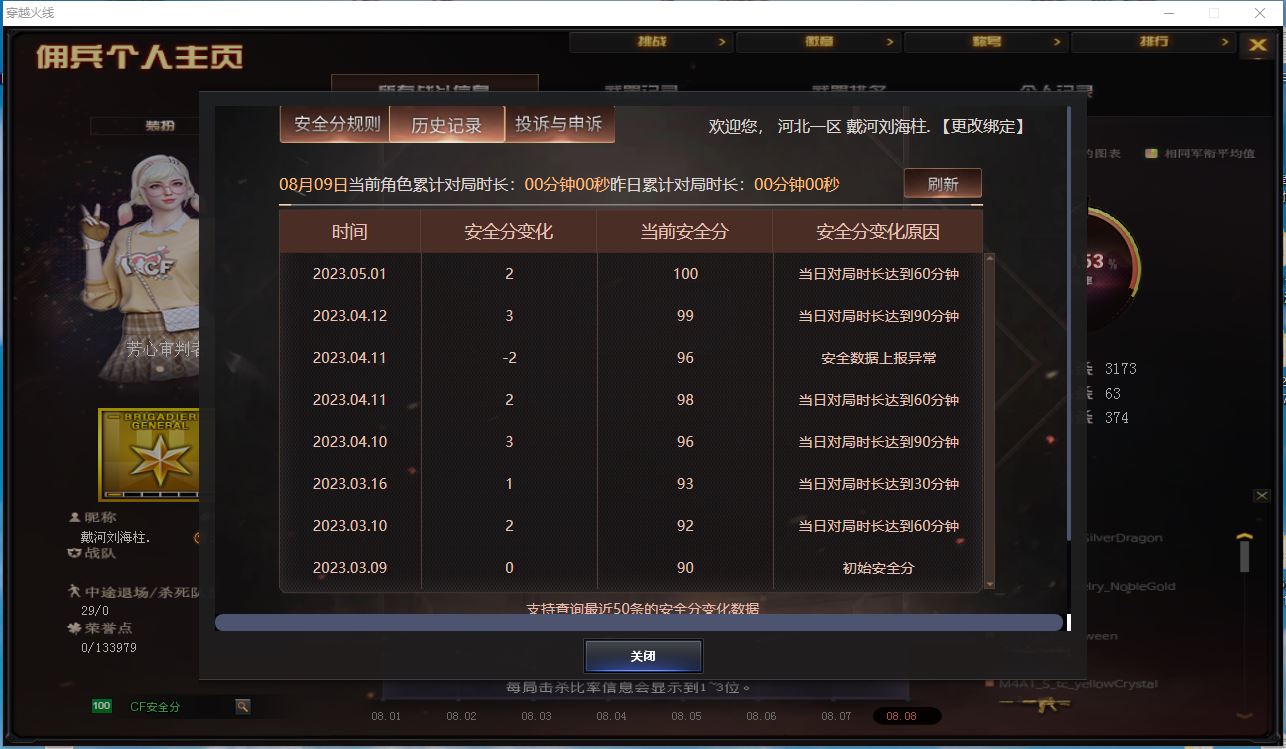Viewport: 1286px width, 749px height.
Task: Click the scroll-down arrow of the records table
Action: click(x=990, y=584)
